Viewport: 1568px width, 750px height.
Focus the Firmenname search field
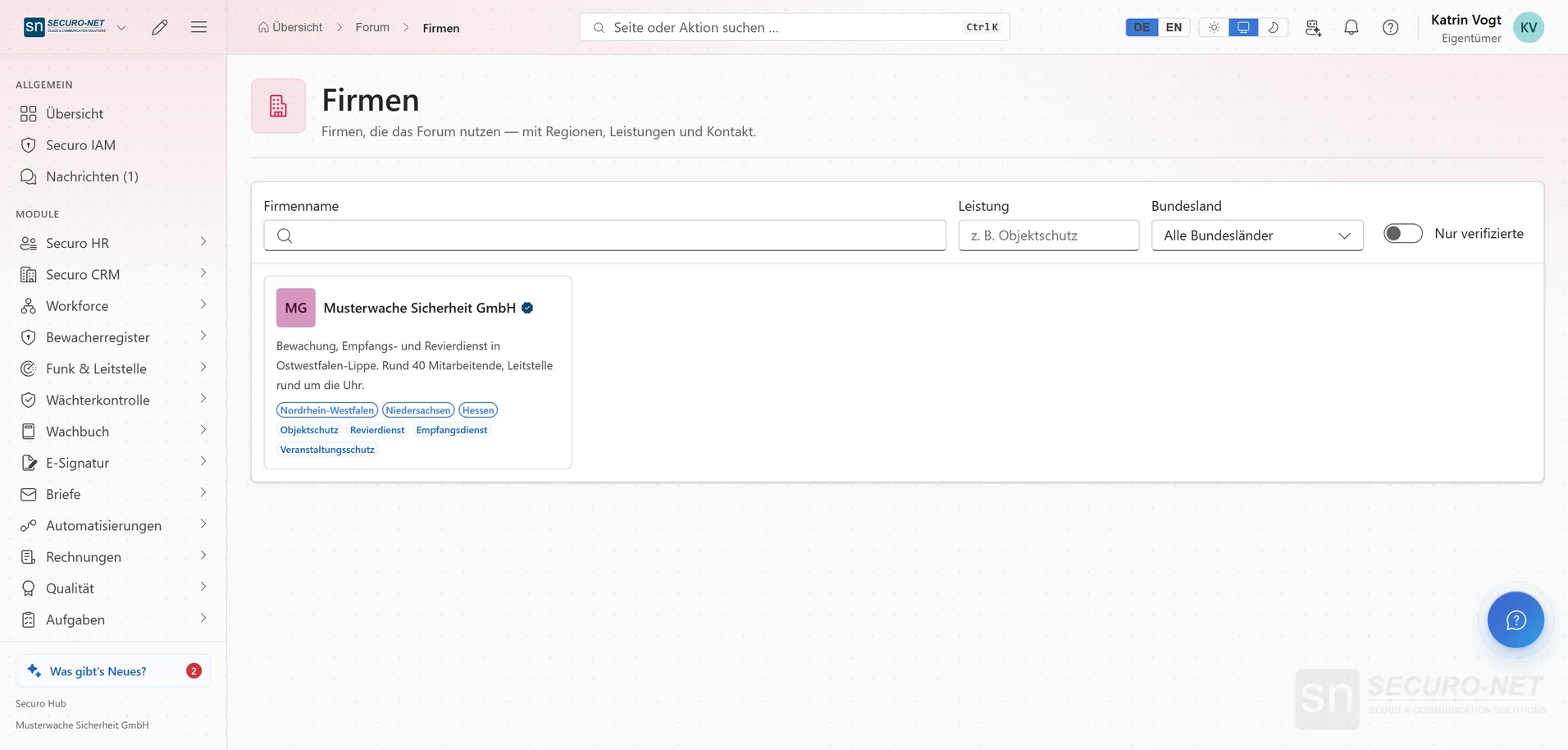604,236
